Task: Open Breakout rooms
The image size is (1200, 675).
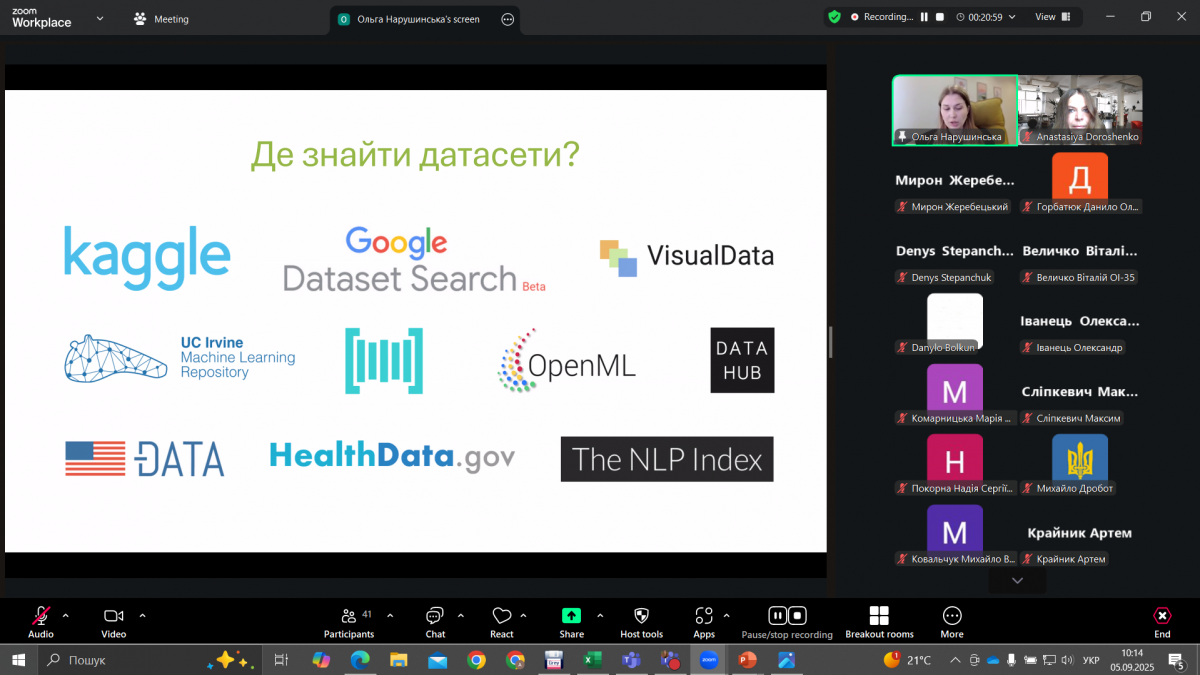Action: tap(879, 621)
